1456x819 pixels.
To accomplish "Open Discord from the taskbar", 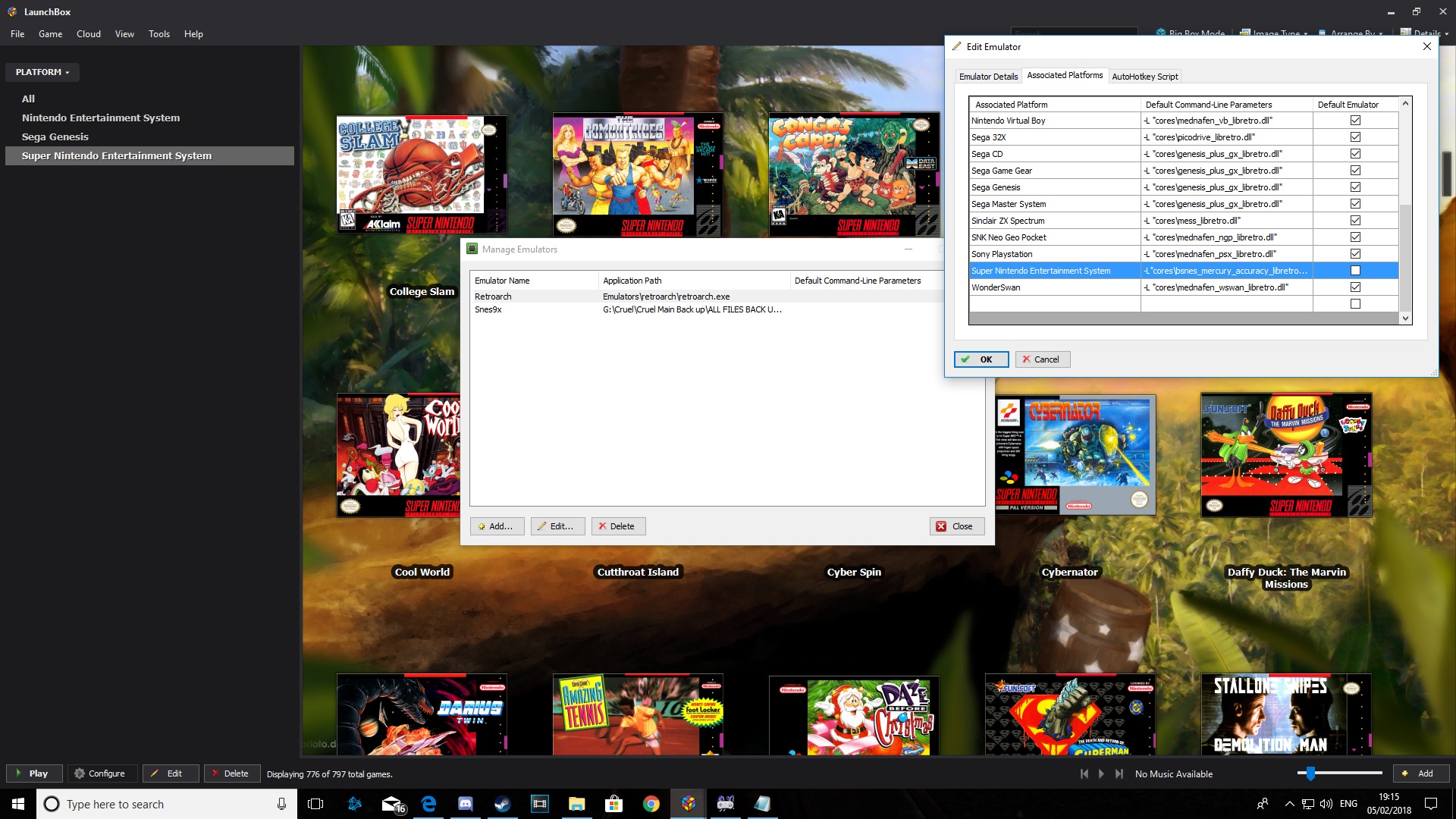I will [x=466, y=804].
